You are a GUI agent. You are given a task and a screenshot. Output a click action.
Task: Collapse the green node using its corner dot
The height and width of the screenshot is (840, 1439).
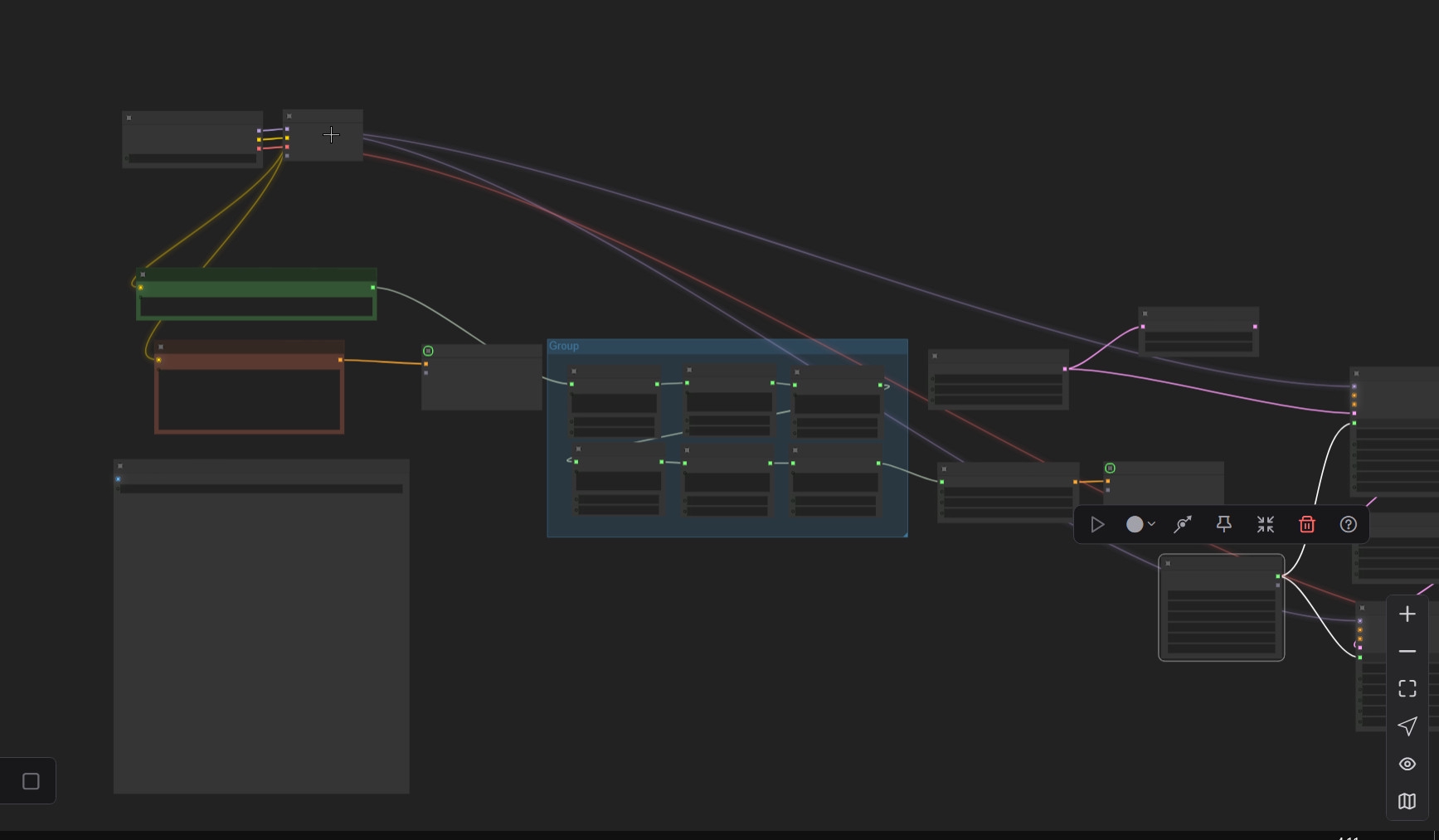(143, 274)
